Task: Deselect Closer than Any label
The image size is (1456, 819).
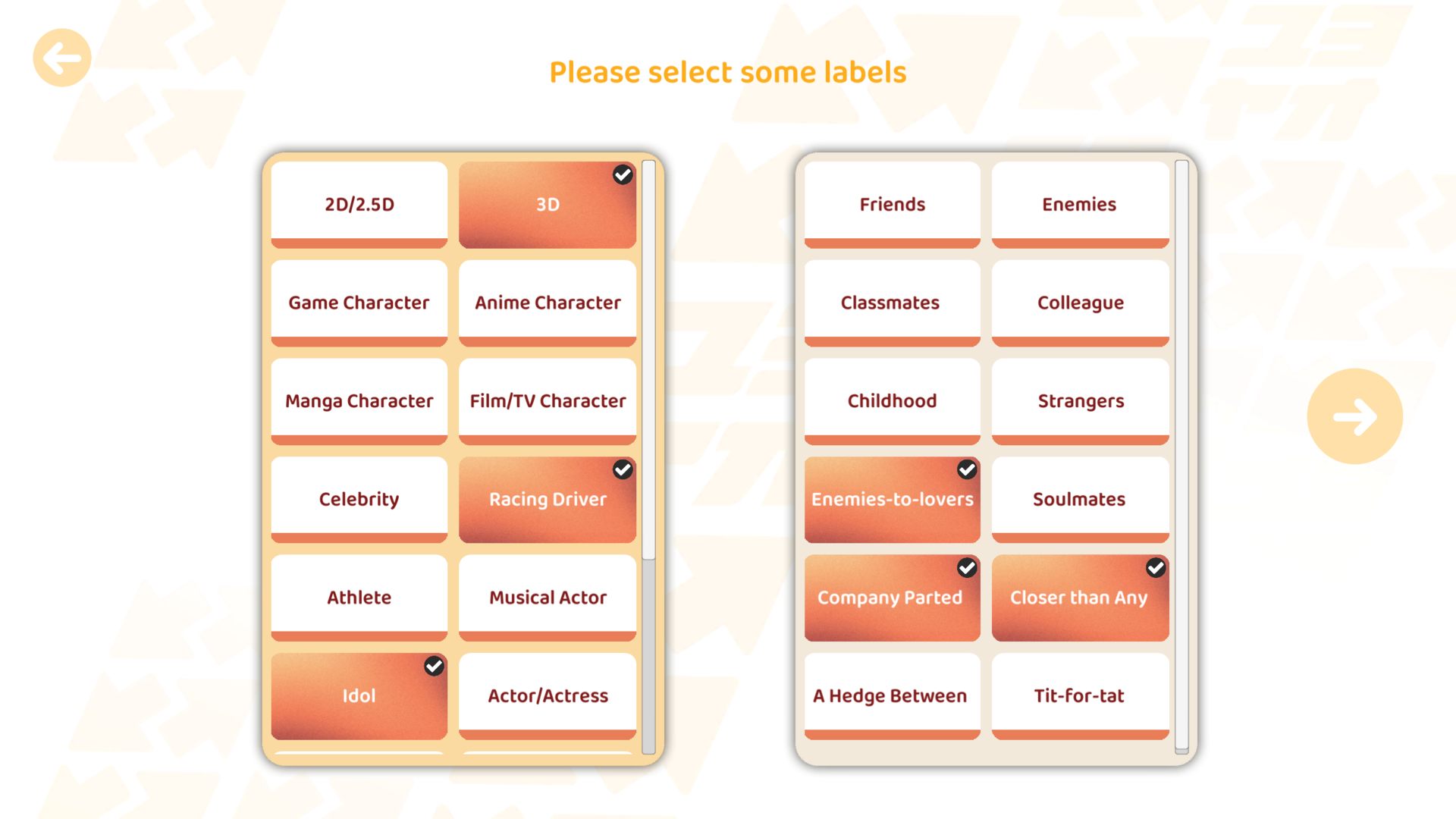Action: pyautogui.click(x=1079, y=598)
